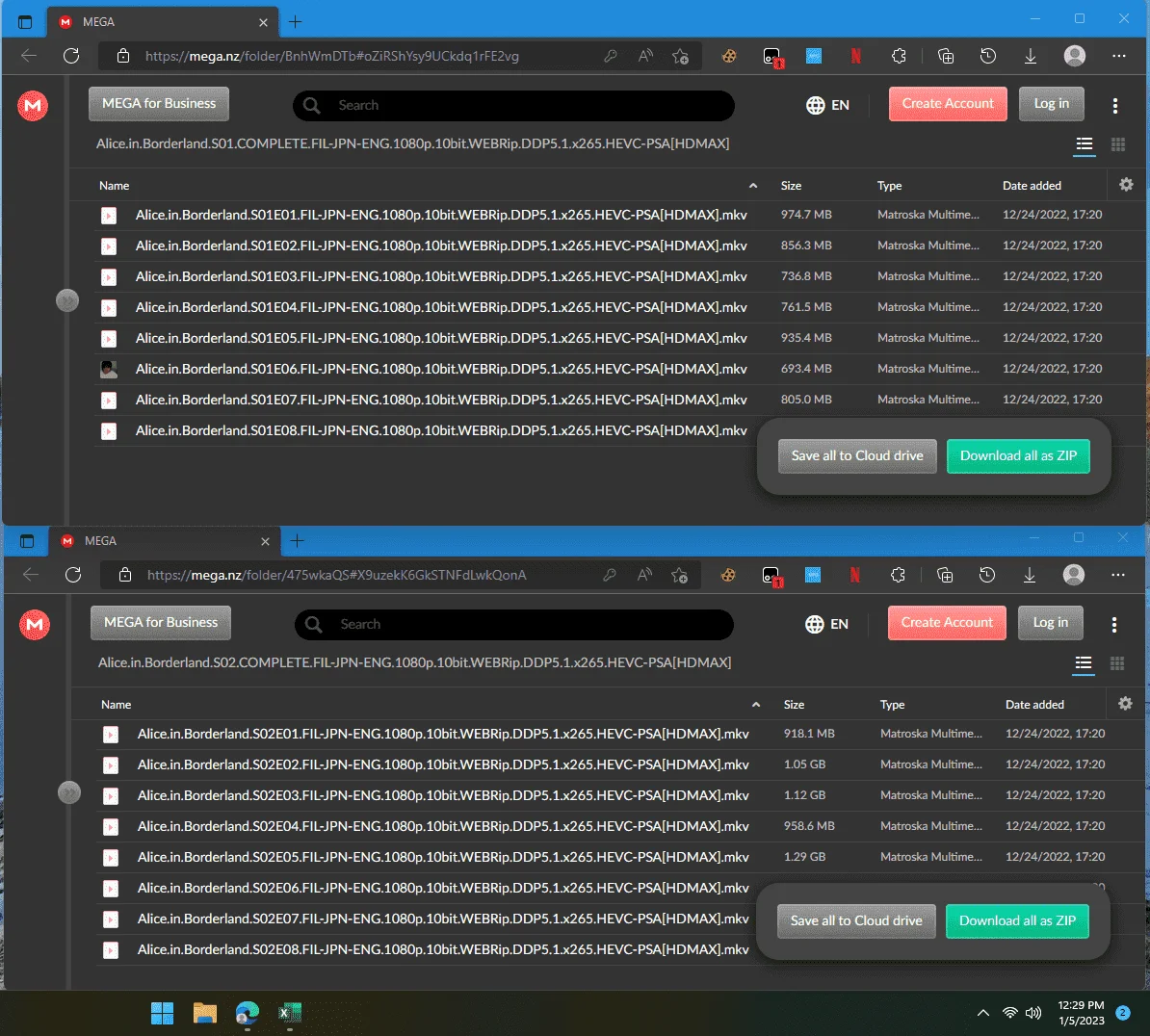The height and width of the screenshot is (1036, 1150).
Task: Switch bottom window to grid view
Action: (x=1117, y=663)
